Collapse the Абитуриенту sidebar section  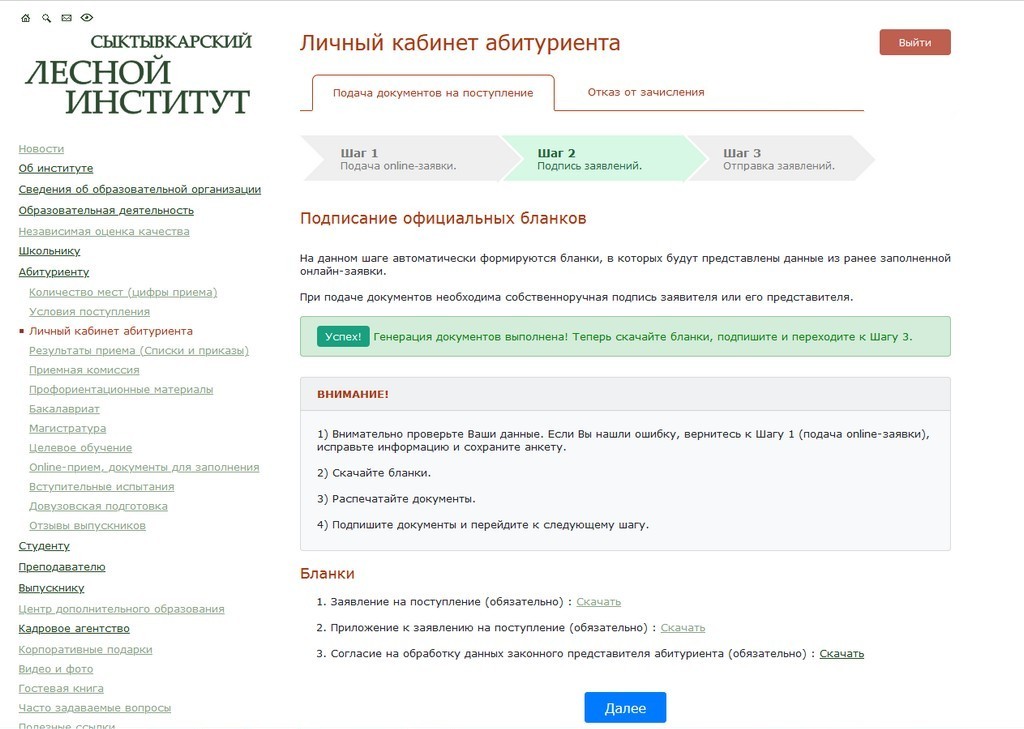[x=54, y=272]
